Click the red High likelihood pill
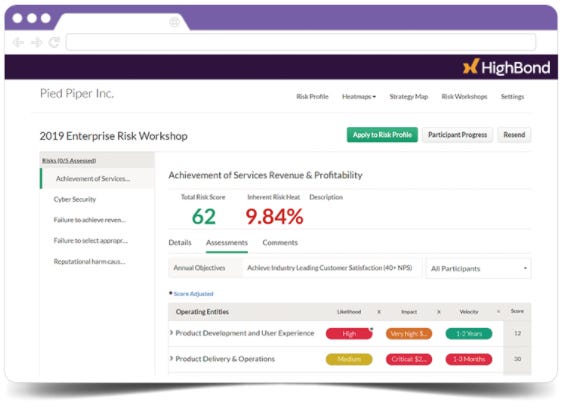 tap(349, 334)
